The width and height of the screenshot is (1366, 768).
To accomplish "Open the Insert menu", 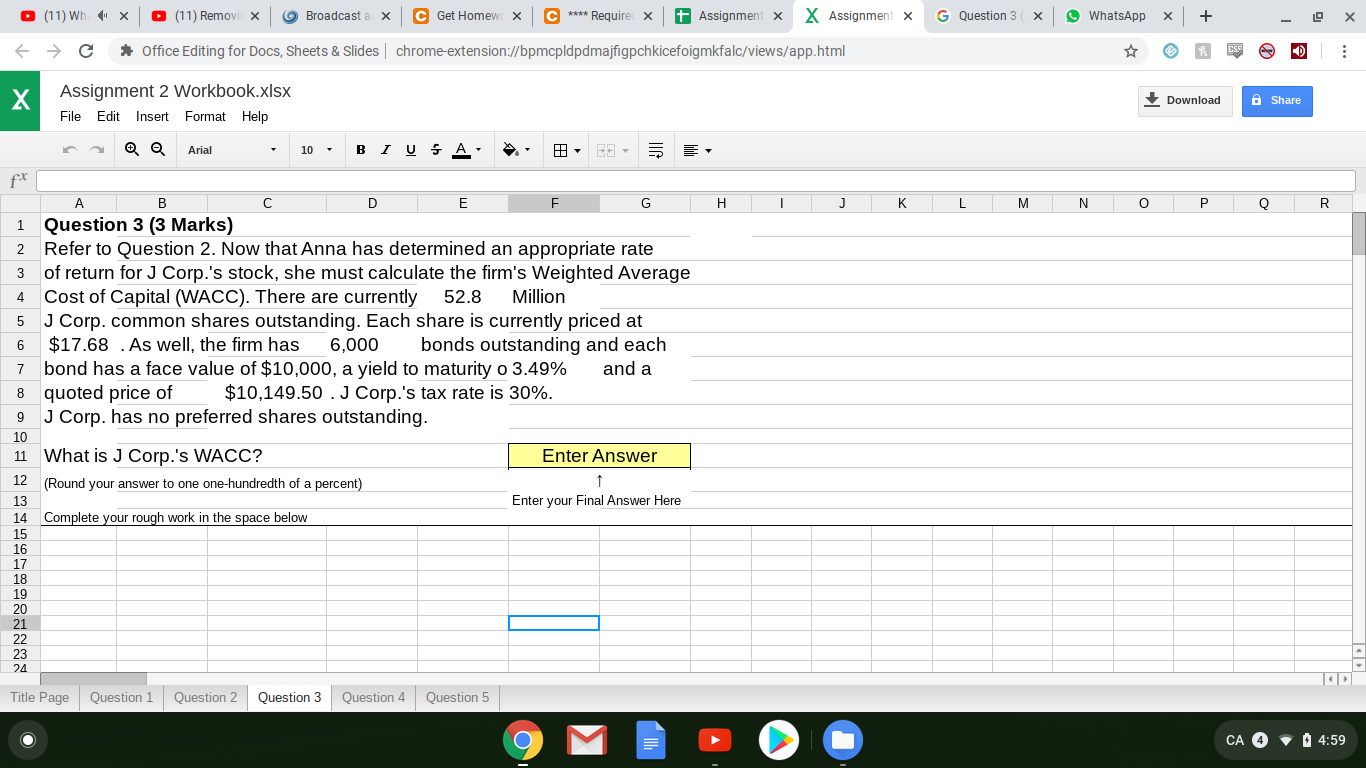I will (152, 116).
